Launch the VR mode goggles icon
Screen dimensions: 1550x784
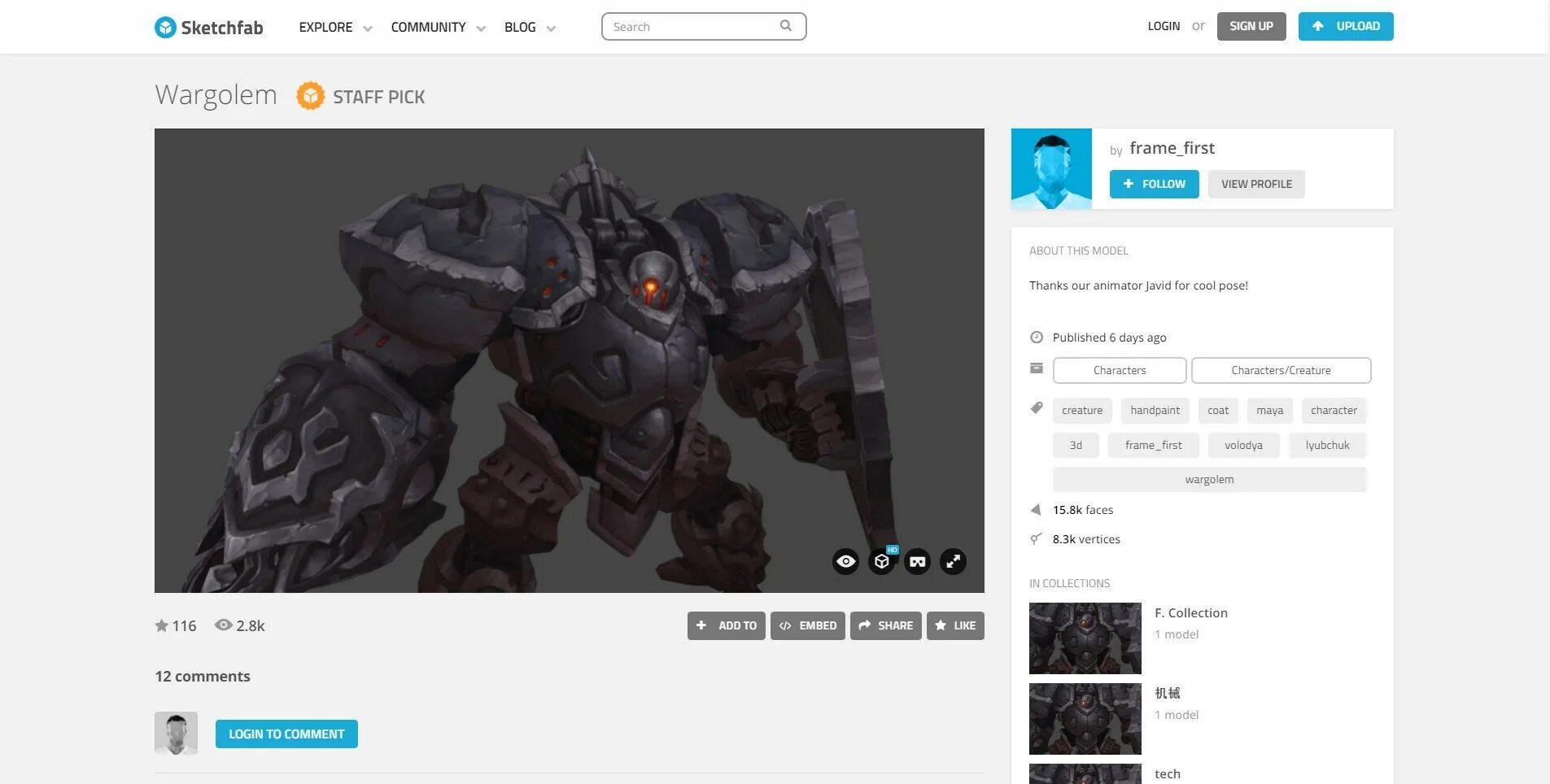click(918, 561)
